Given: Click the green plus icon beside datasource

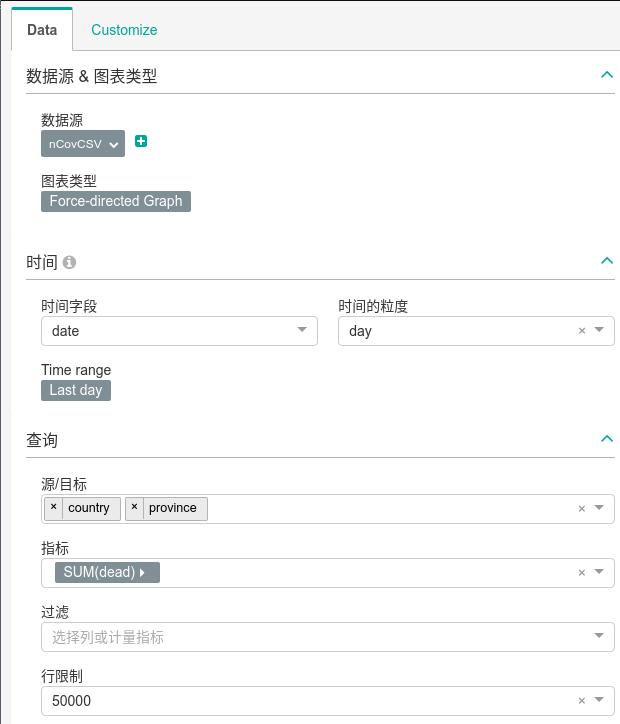Looking at the screenshot, I should pos(141,141).
